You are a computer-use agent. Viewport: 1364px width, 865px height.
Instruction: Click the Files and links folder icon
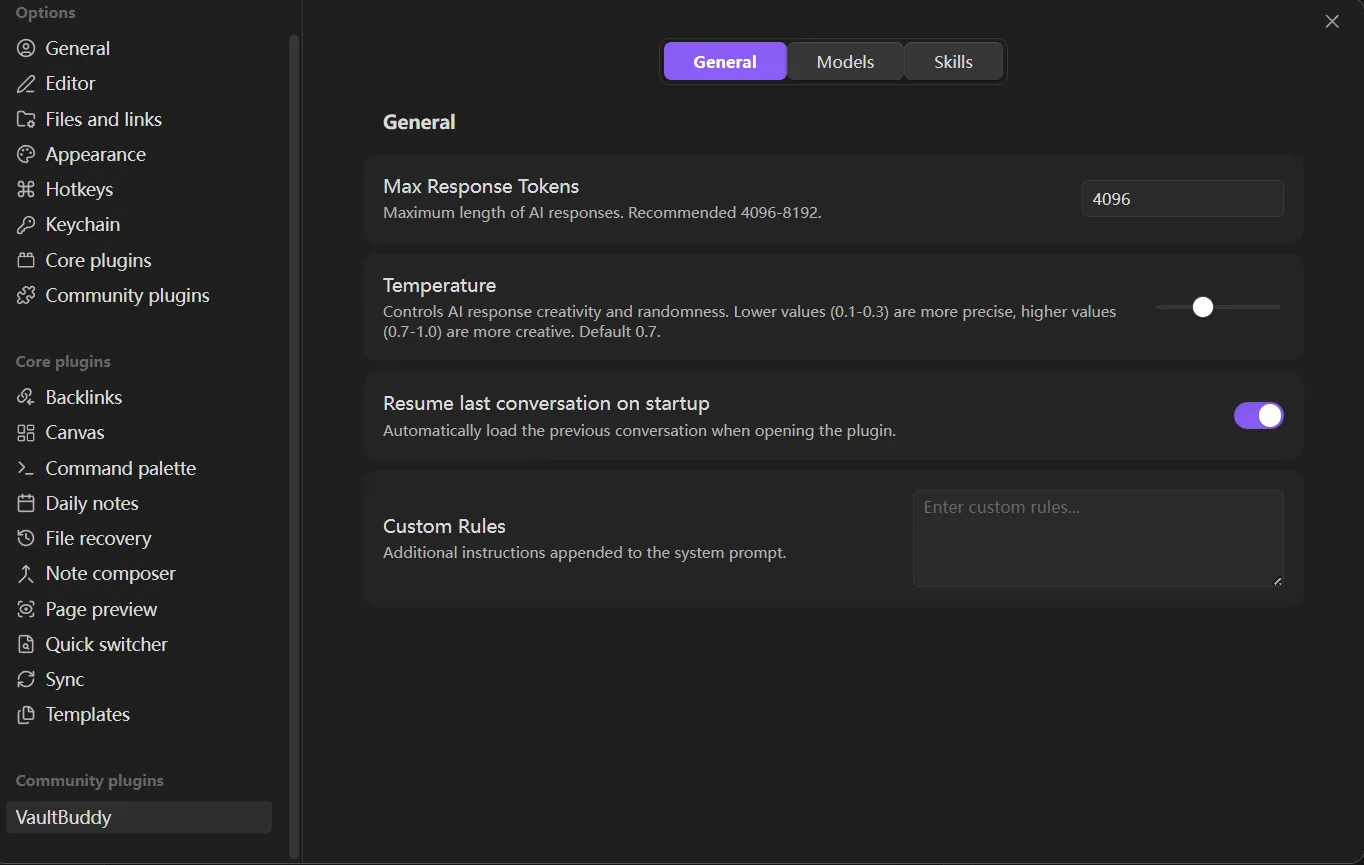(26, 119)
